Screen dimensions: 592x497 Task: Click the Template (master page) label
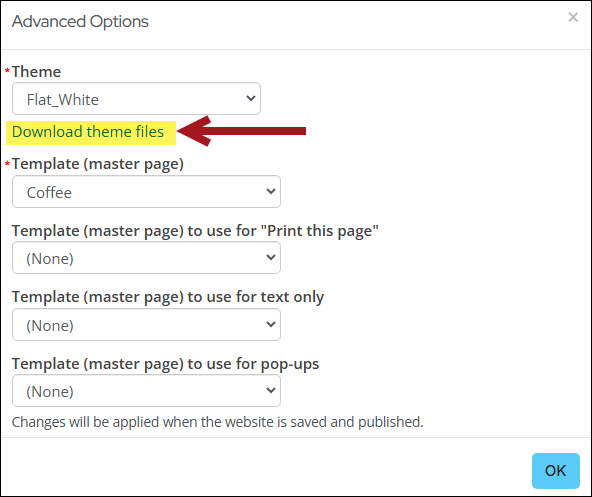tap(97, 164)
